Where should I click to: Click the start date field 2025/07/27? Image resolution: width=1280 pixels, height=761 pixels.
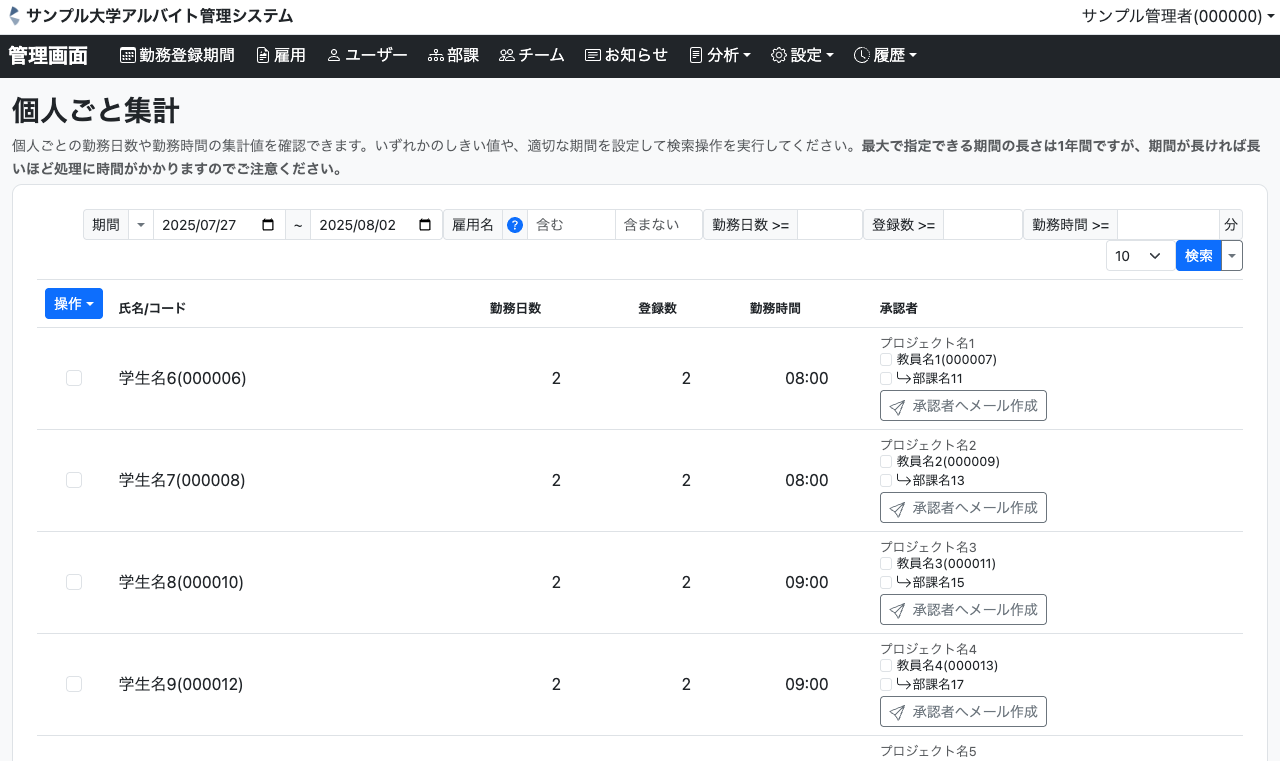219,225
